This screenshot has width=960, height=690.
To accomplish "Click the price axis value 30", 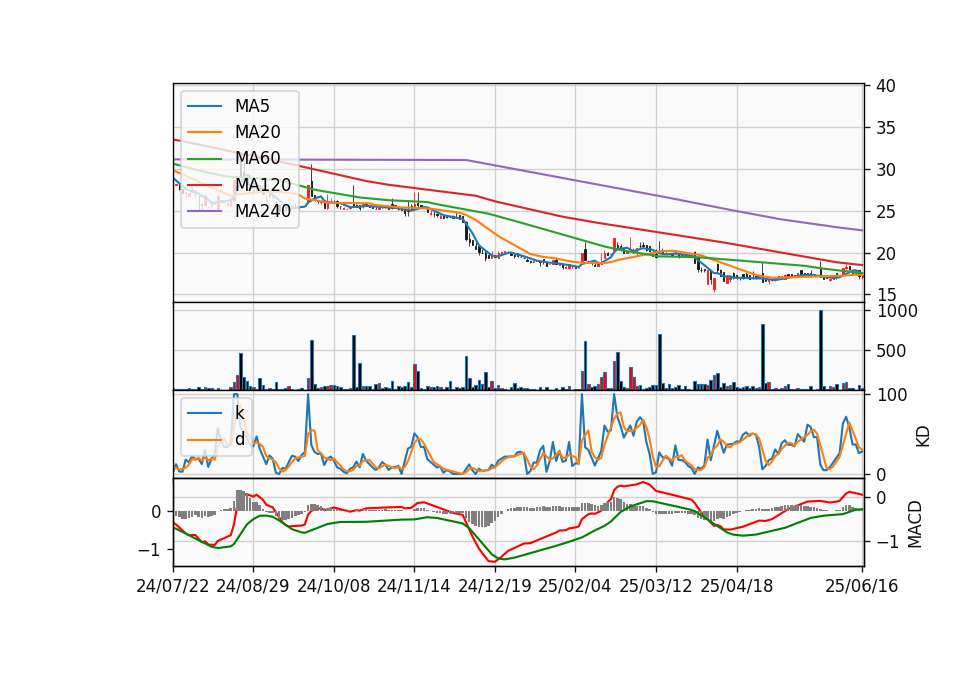I will [885, 170].
